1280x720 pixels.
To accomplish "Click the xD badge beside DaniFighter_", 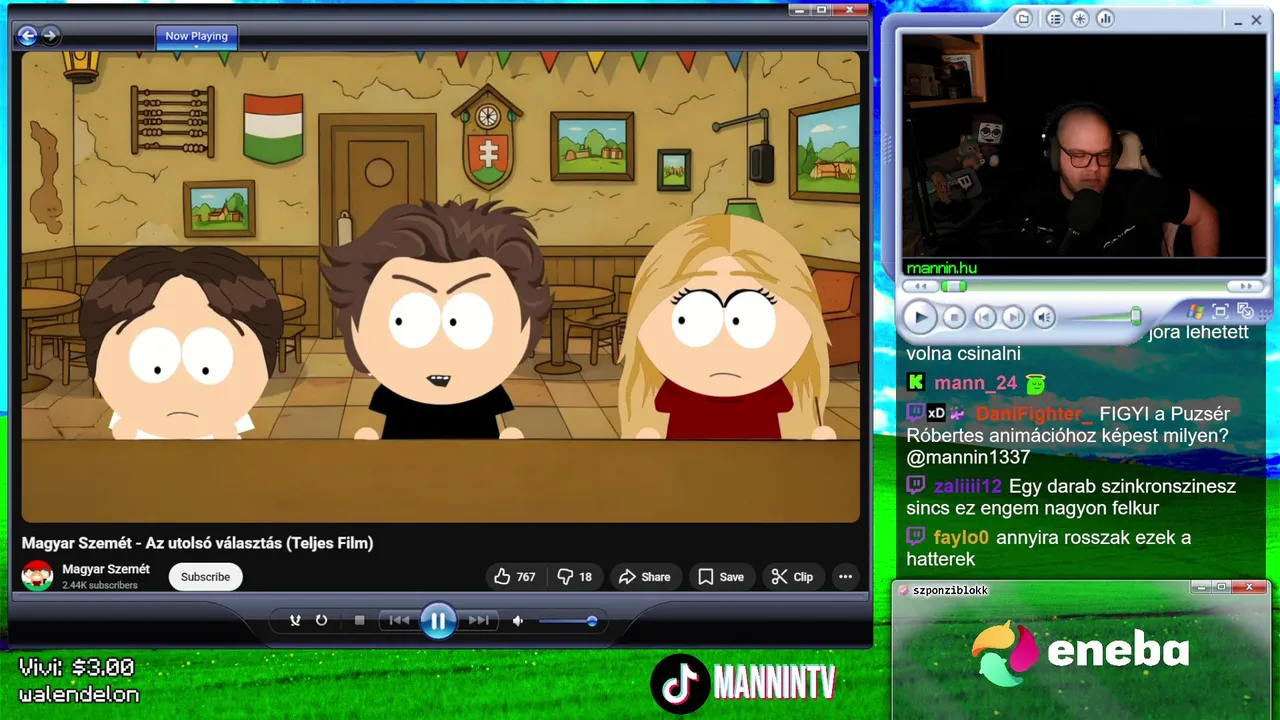I will tap(937, 413).
